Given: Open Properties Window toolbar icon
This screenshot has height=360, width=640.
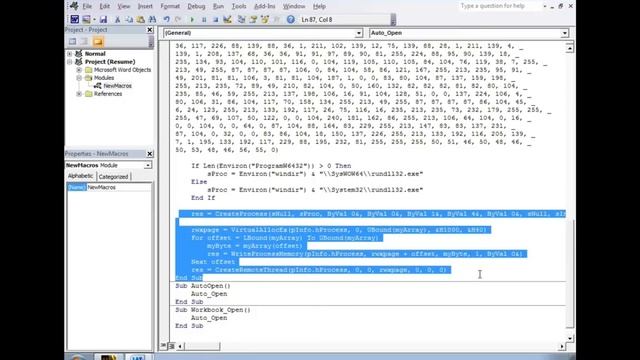Looking at the screenshot, I should coord(253,19).
